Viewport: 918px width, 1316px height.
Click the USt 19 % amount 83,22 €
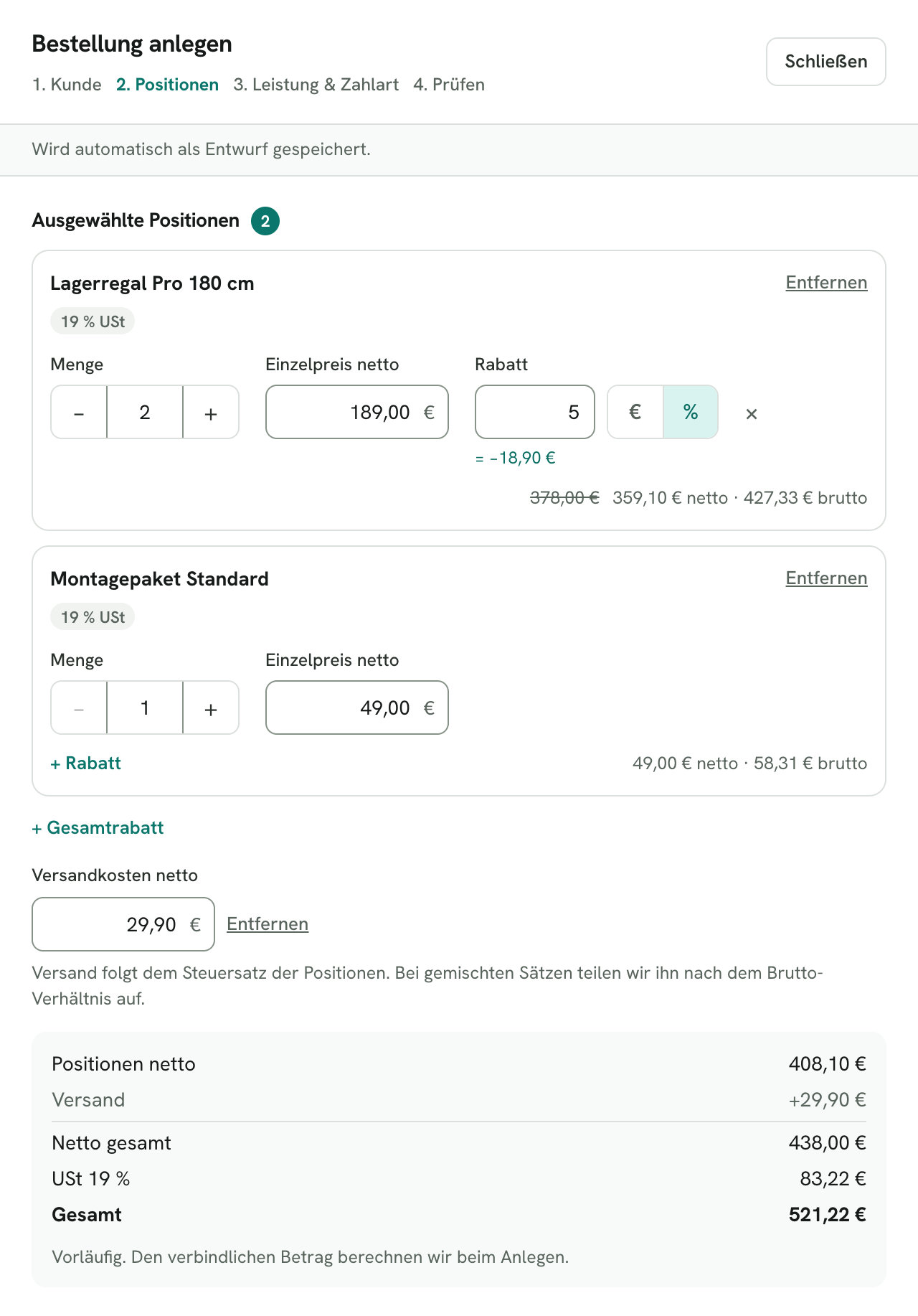[833, 1178]
